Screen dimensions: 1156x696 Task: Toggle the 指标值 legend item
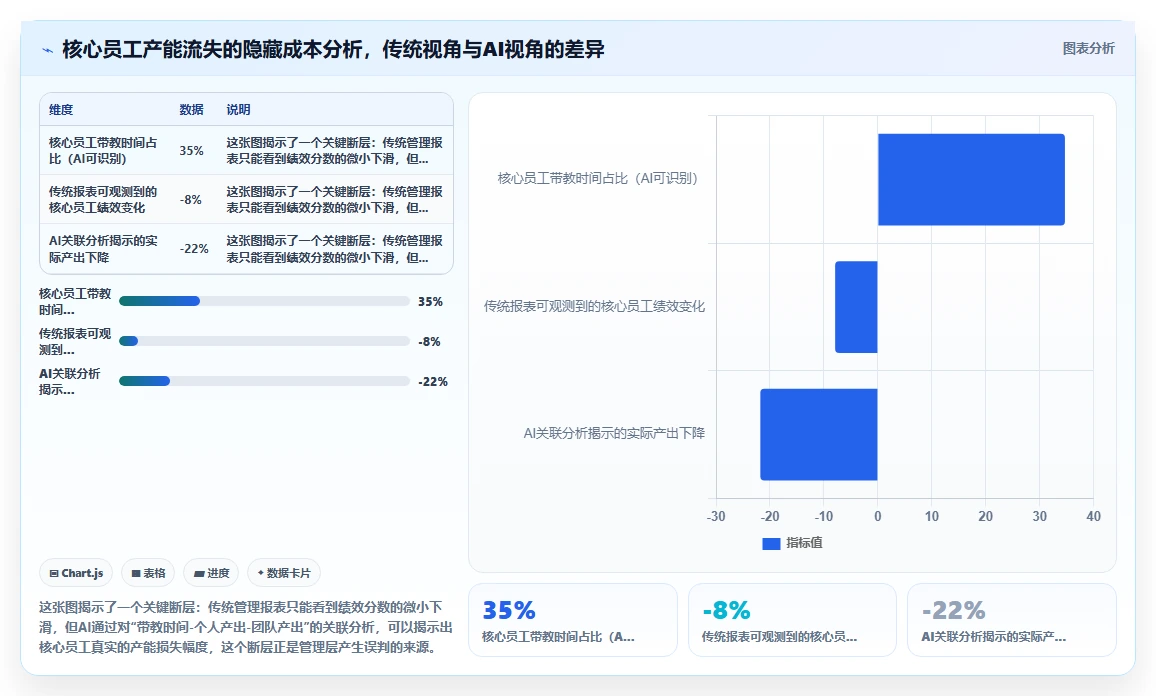[793, 543]
